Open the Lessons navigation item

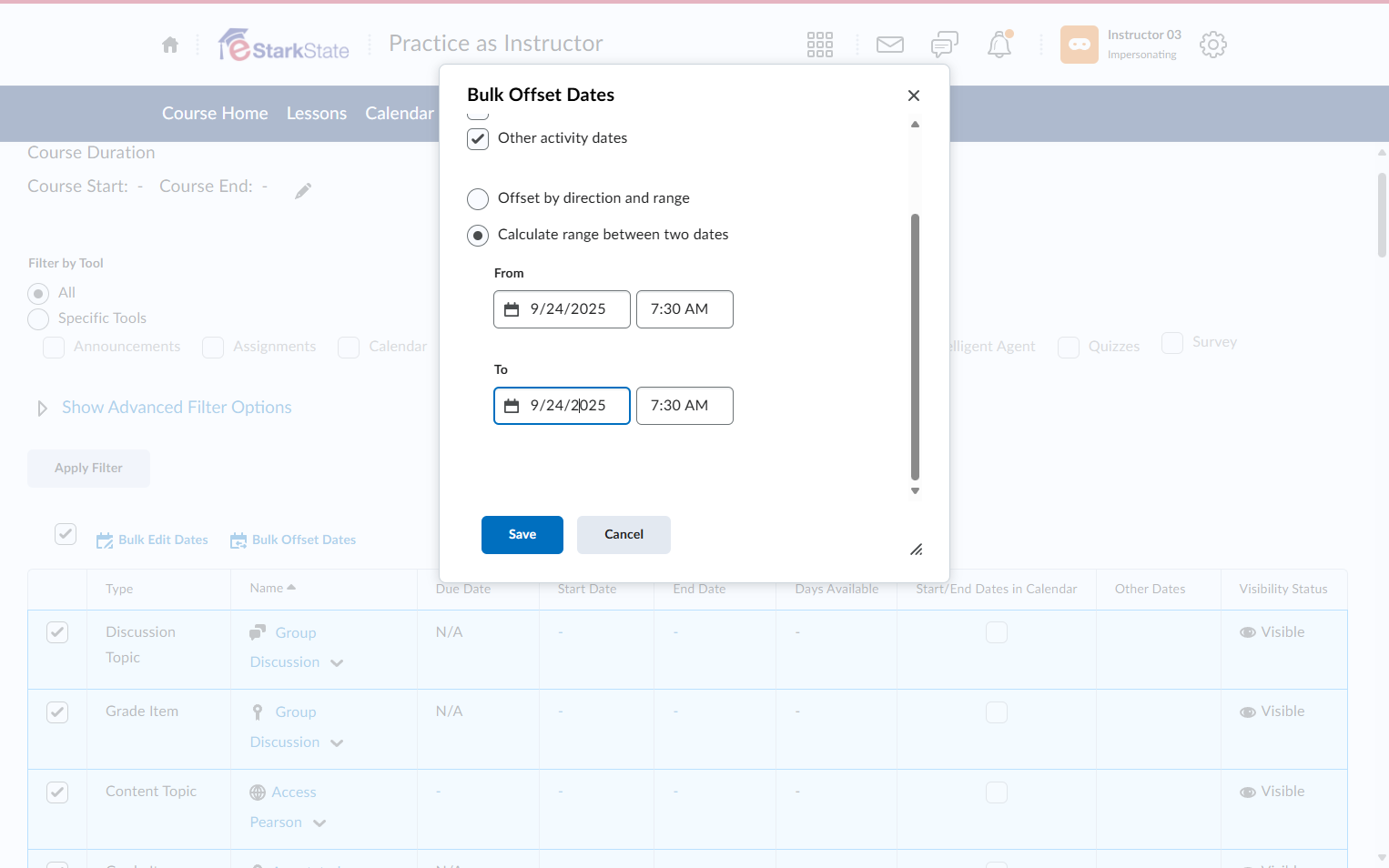pyautogui.click(x=317, y=114)
